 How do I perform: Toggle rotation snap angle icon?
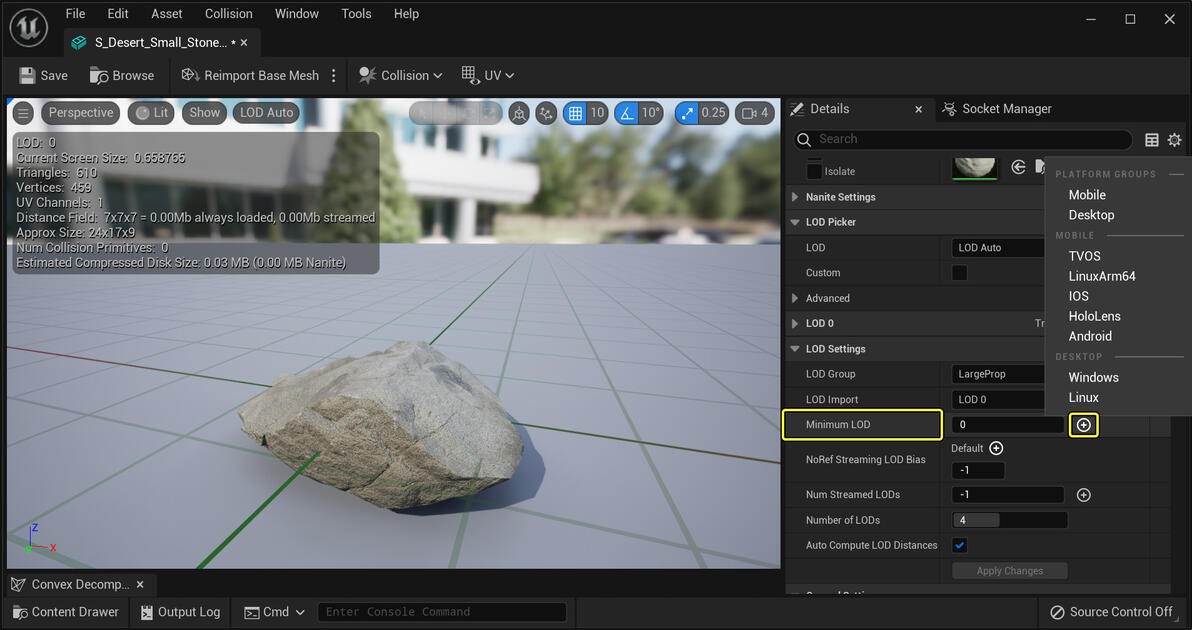coord(627,113)
